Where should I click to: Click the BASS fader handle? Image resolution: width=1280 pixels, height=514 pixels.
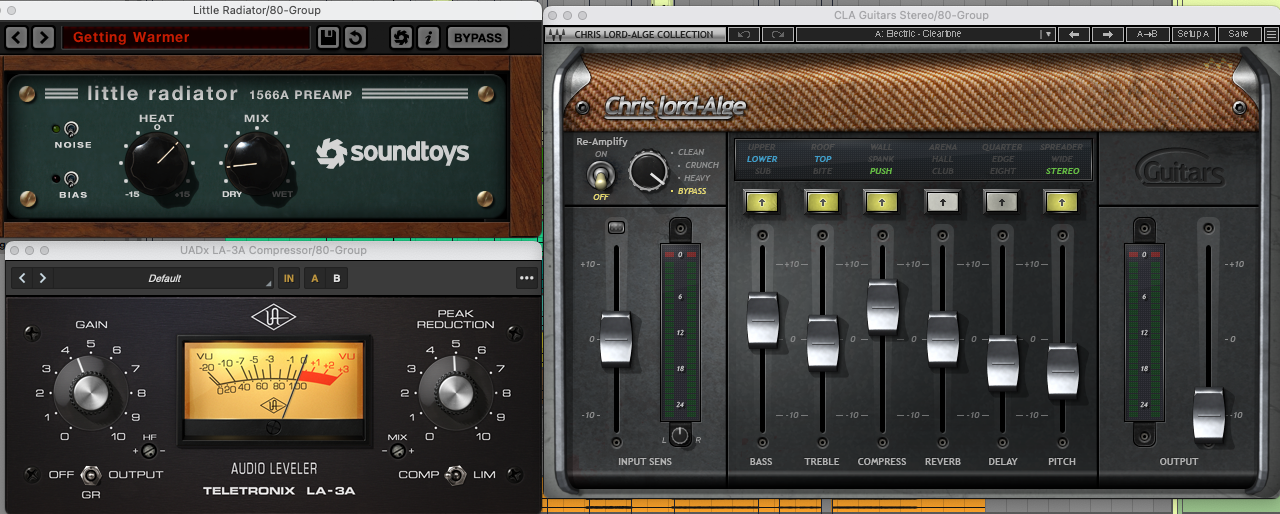(x=762, y=319)
